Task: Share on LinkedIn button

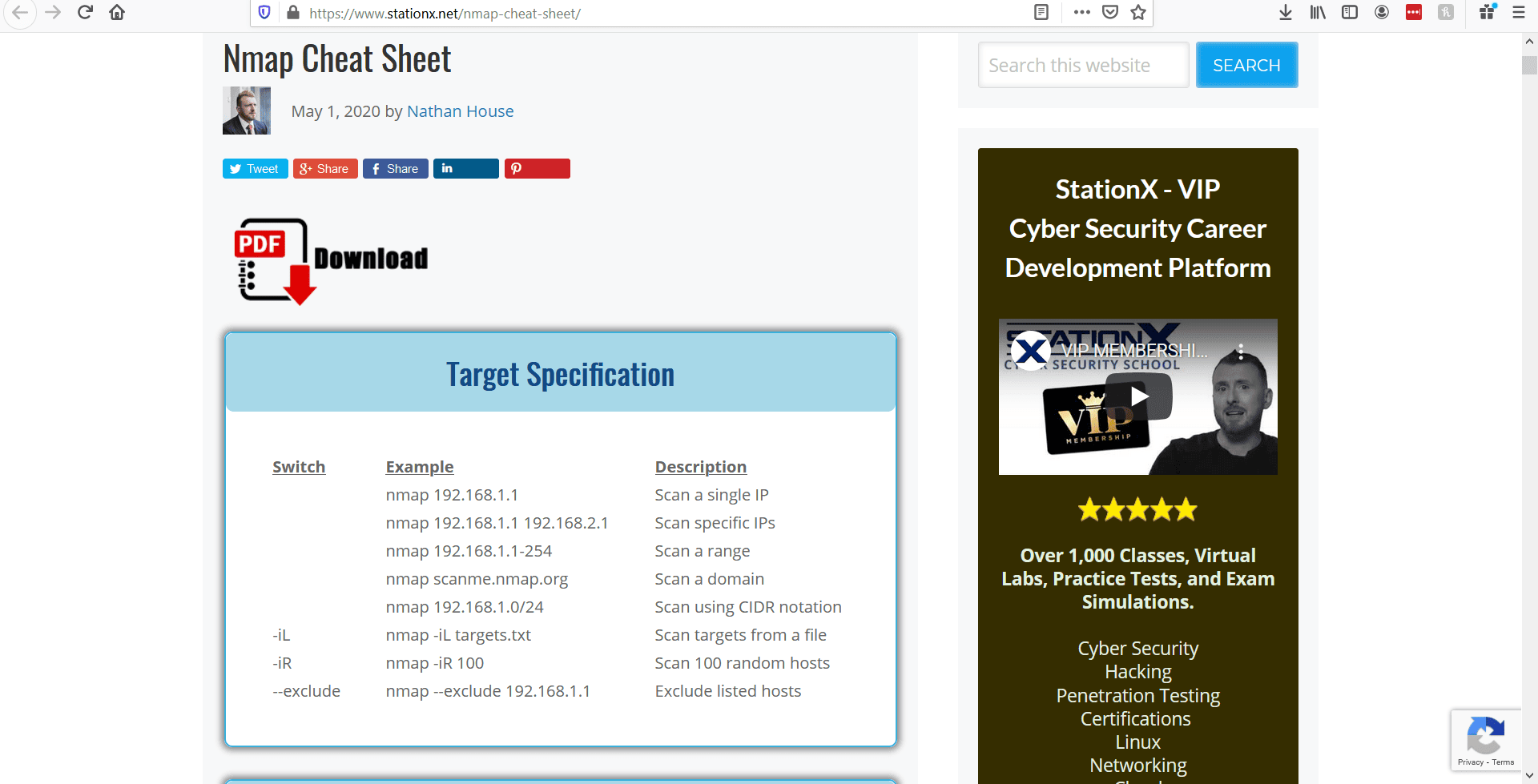Action: [x=466, y=169]
